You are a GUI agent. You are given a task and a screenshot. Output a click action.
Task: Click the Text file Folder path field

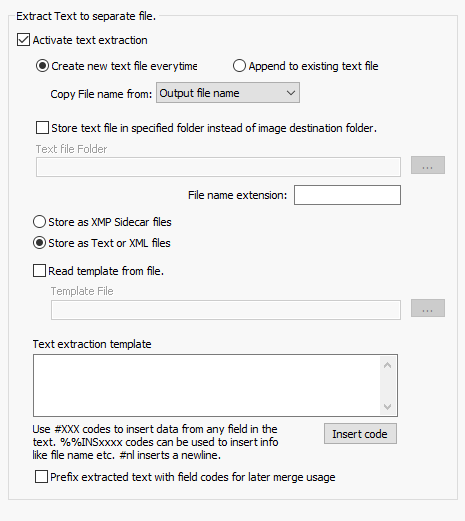pyautogui.click(x=218, y=167)
